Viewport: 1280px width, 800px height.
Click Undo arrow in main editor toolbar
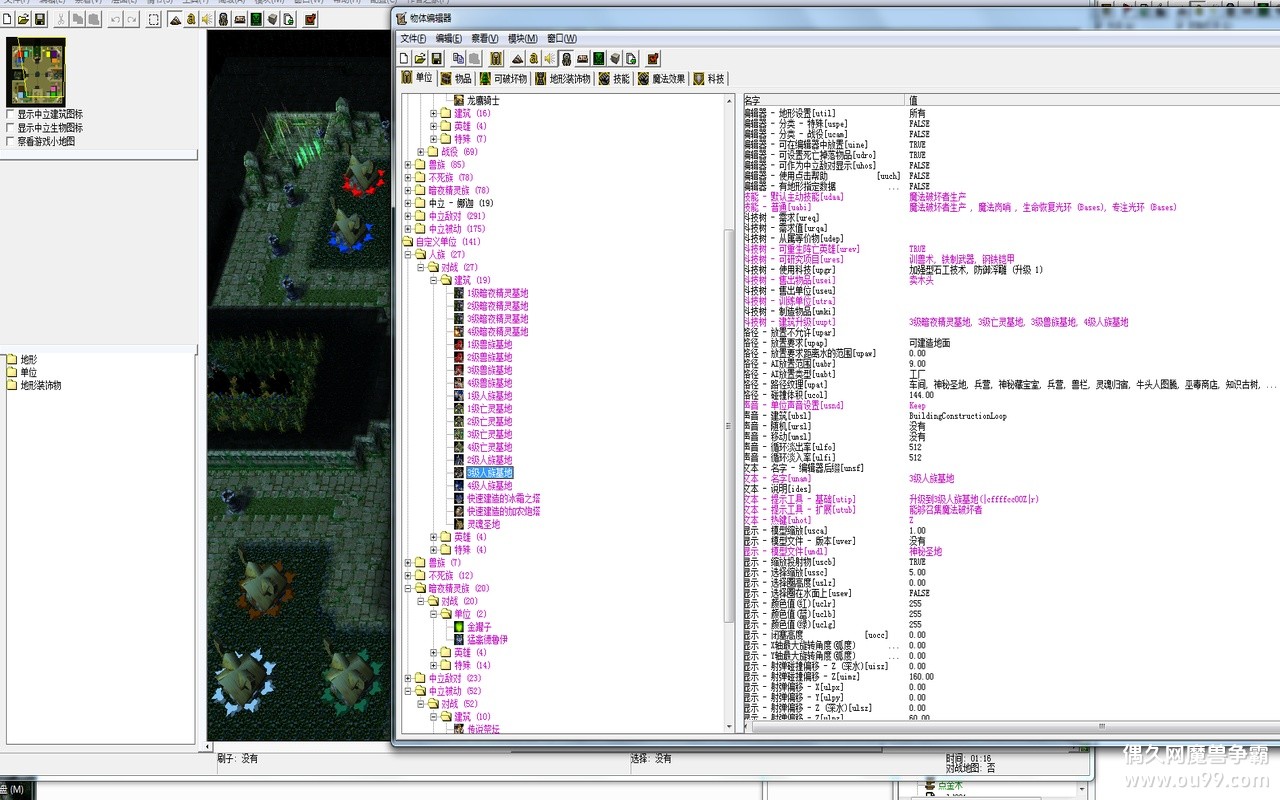[x=116, y=20]
